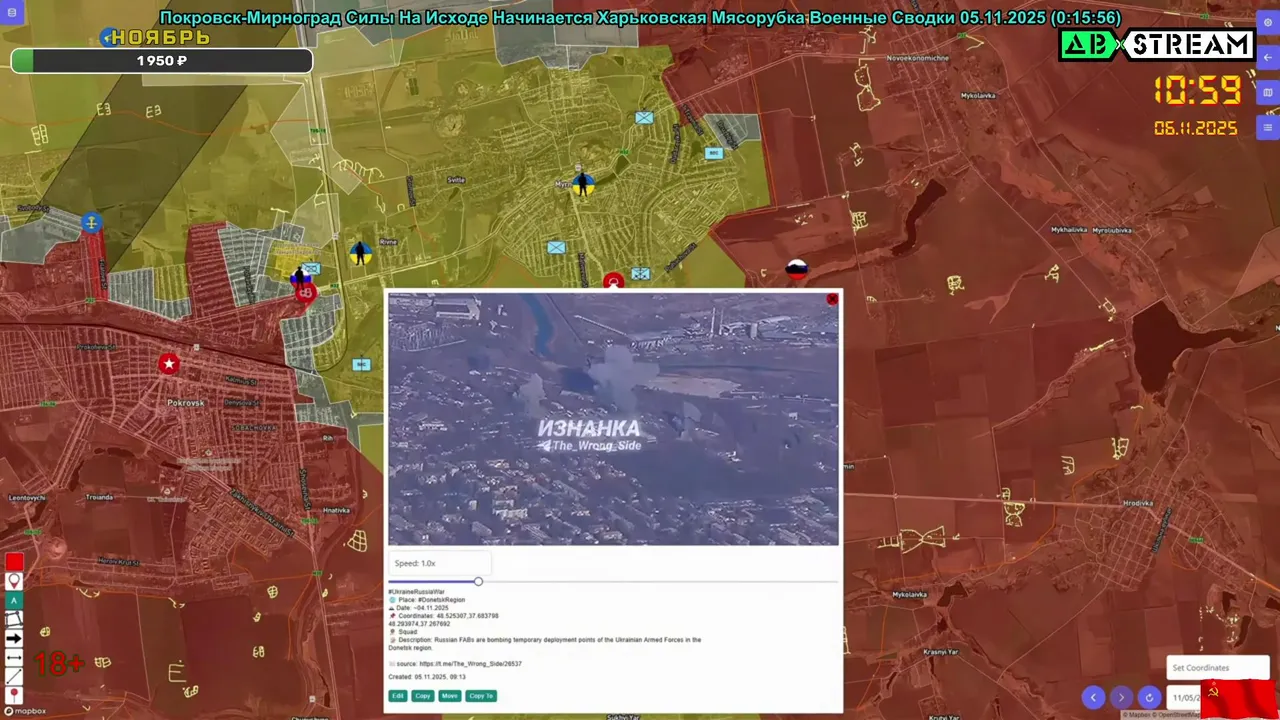Click the envelope marker south of Myrnohrad

(556, 247)
